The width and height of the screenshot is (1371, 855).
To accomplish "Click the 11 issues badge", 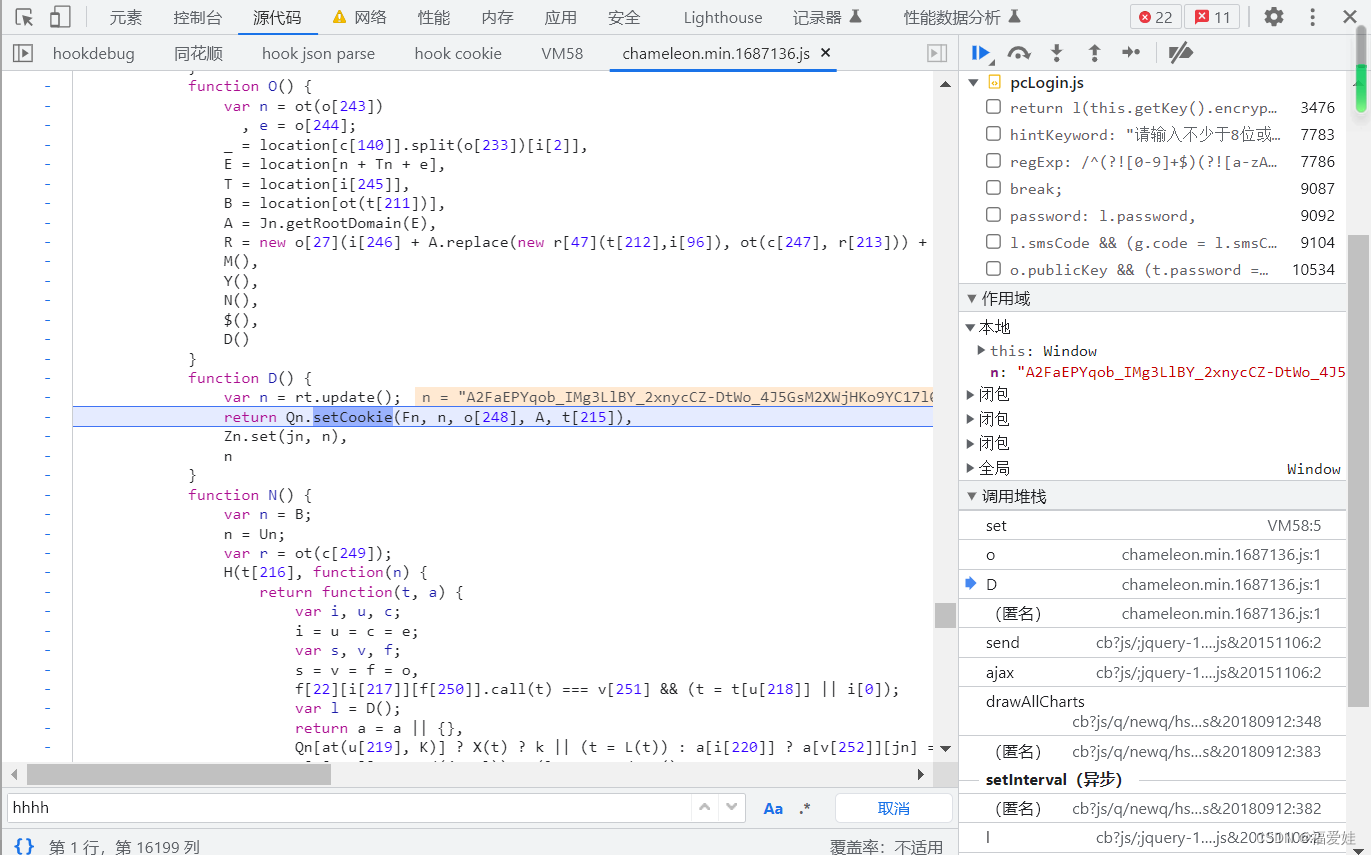I will (1212, 17).
